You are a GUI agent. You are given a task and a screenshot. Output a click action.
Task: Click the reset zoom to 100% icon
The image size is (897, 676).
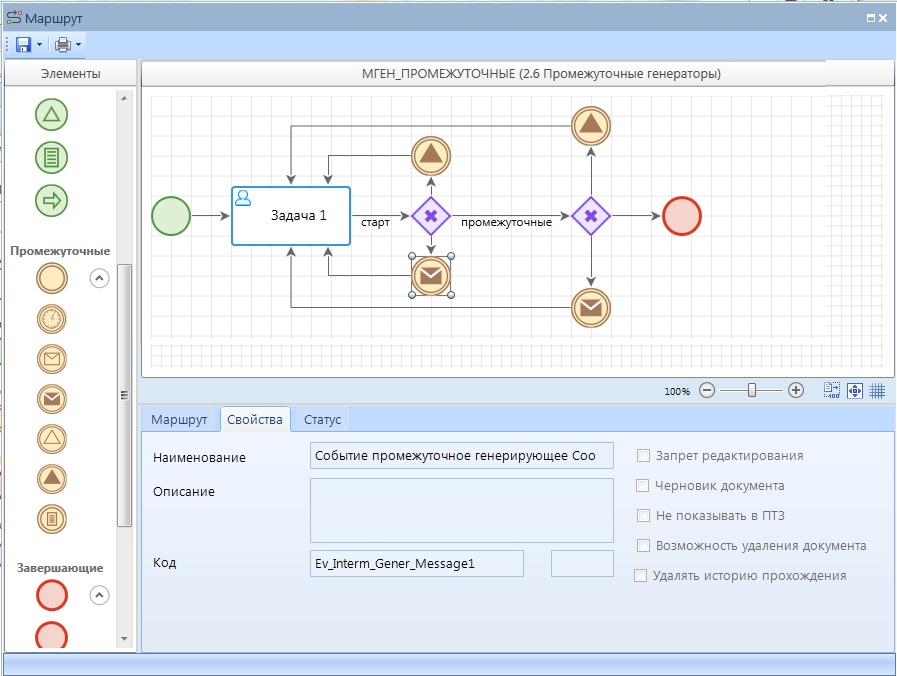(832, 391)
